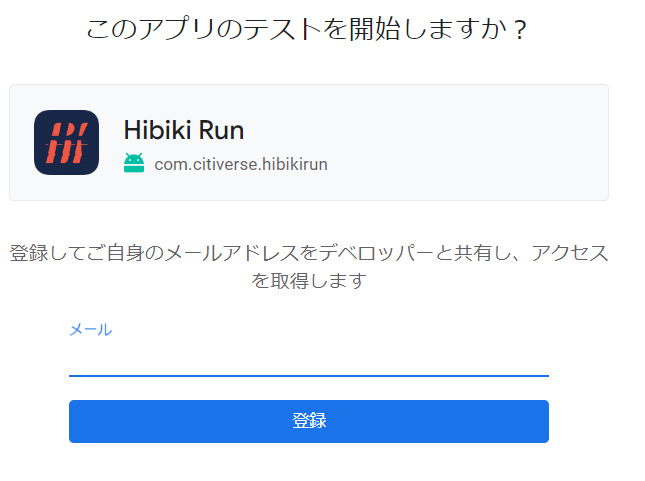
Task: Click the blue underline of the mail field
Action: [x=309, y=376]
